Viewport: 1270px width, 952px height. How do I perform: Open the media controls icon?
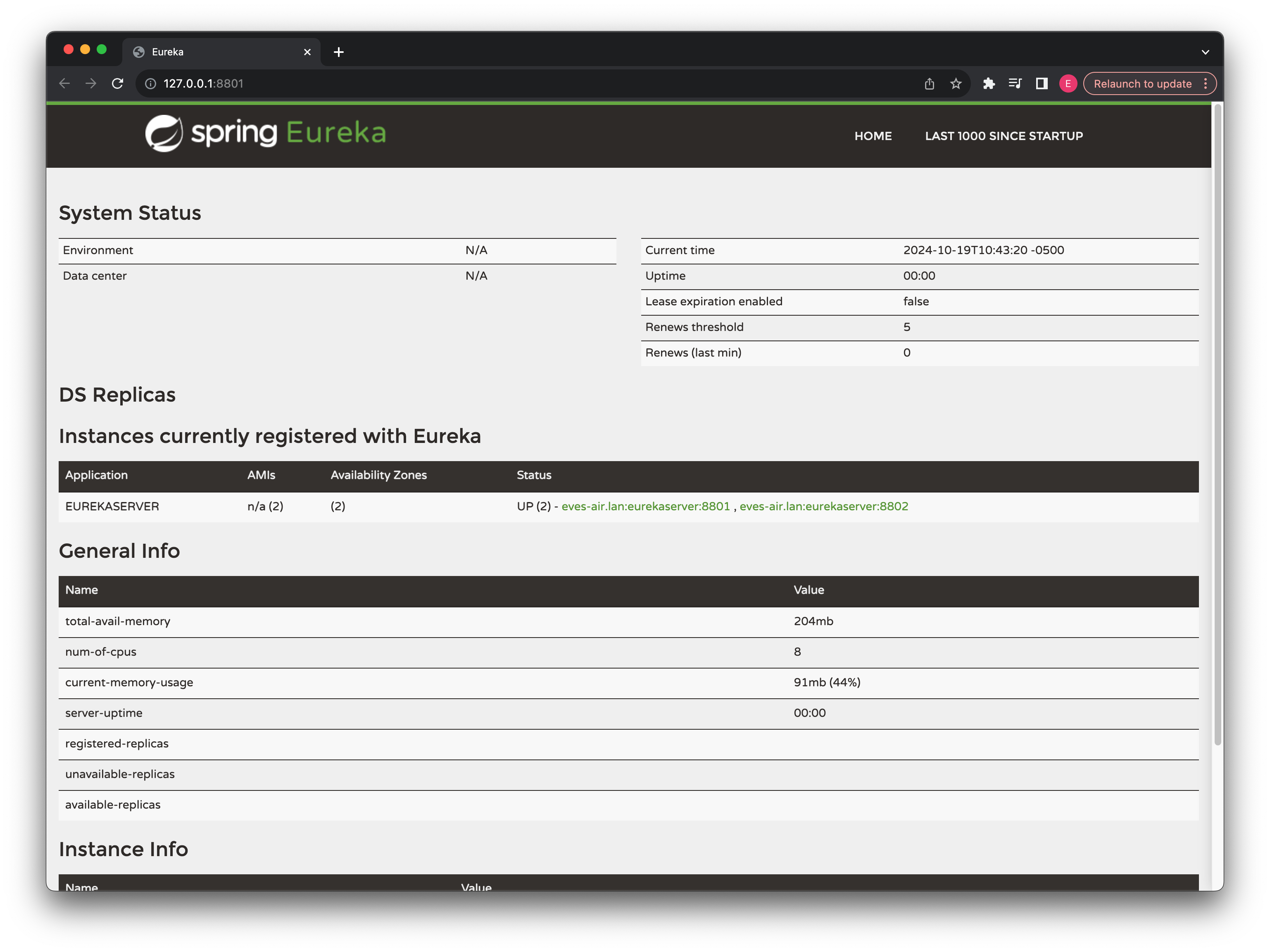[1015, 83]
